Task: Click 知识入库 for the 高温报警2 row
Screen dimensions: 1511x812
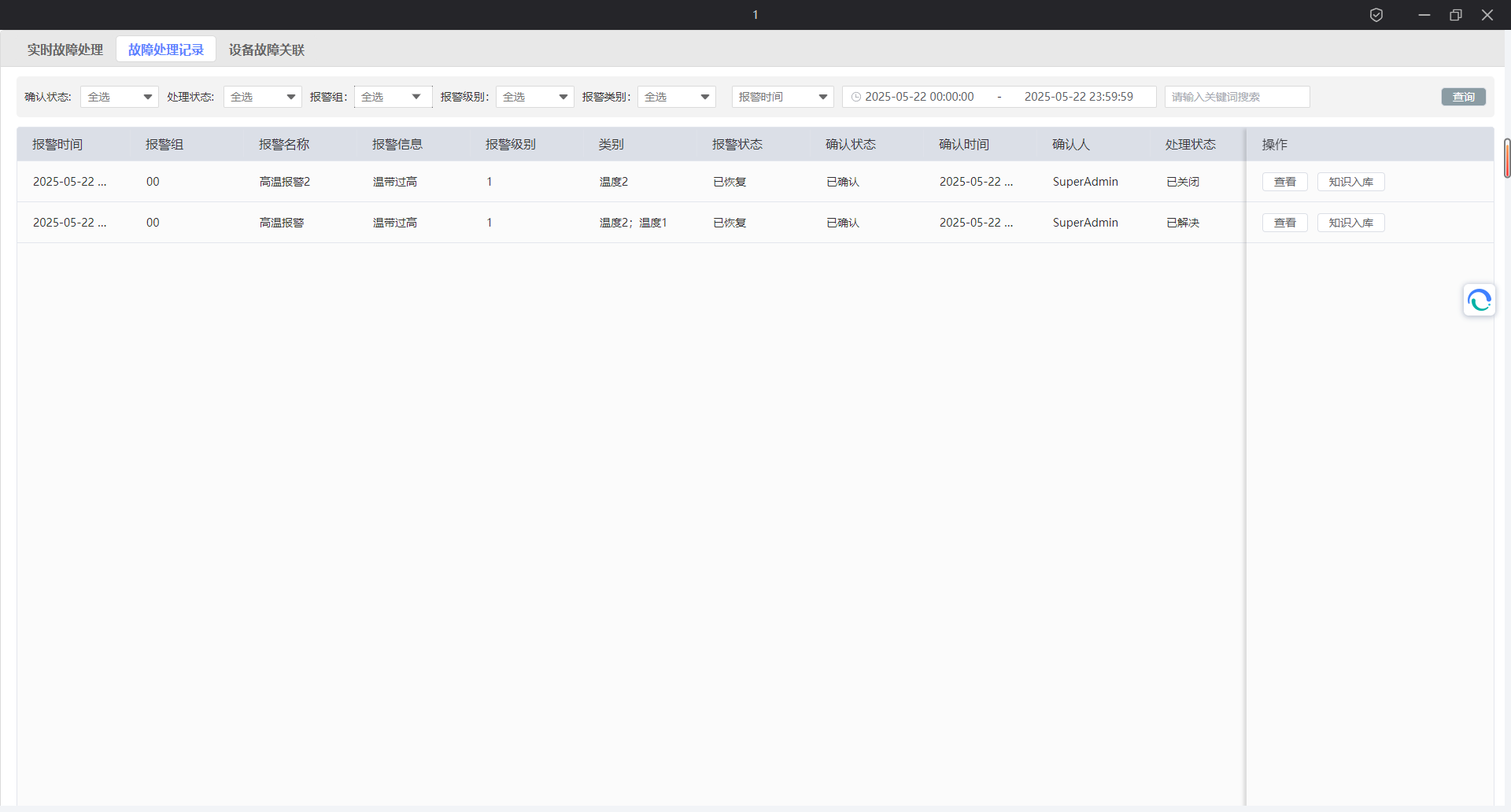Action: point(1350,182)
